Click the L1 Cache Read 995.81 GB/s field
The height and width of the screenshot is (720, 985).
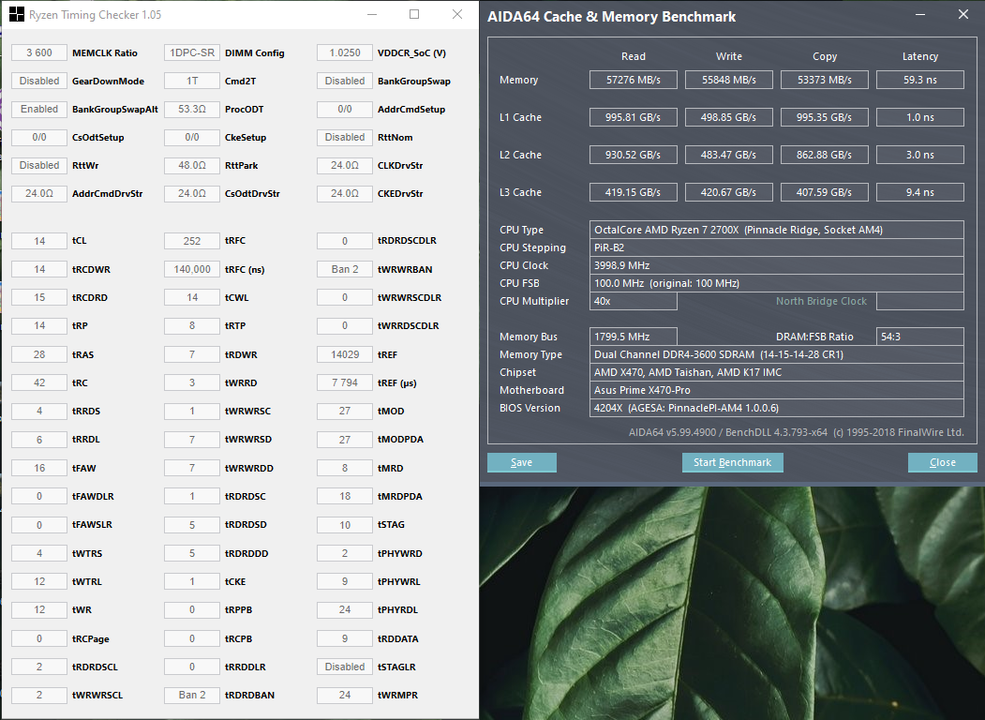coord(633,117)
